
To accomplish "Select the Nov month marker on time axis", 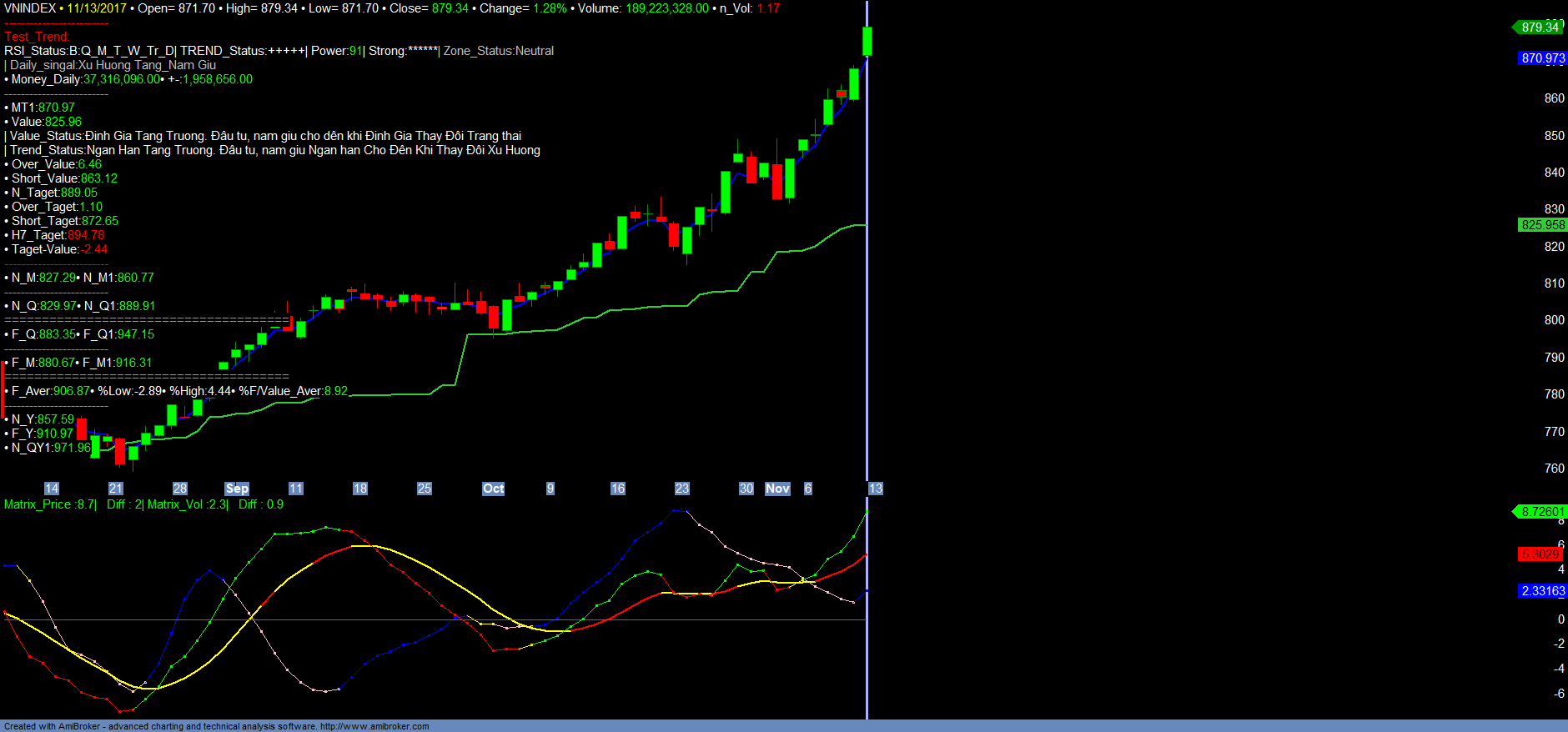I will tap(777, 489).
